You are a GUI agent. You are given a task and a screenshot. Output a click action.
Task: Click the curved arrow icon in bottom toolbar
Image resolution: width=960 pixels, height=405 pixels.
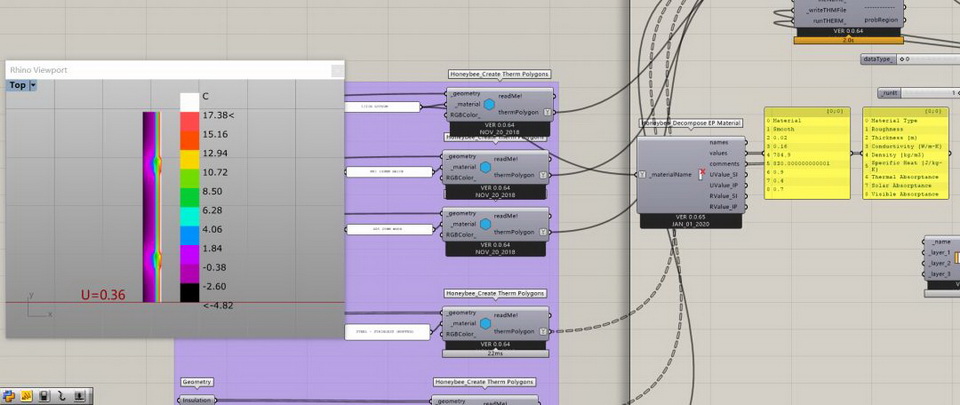[x=60, y=396]
